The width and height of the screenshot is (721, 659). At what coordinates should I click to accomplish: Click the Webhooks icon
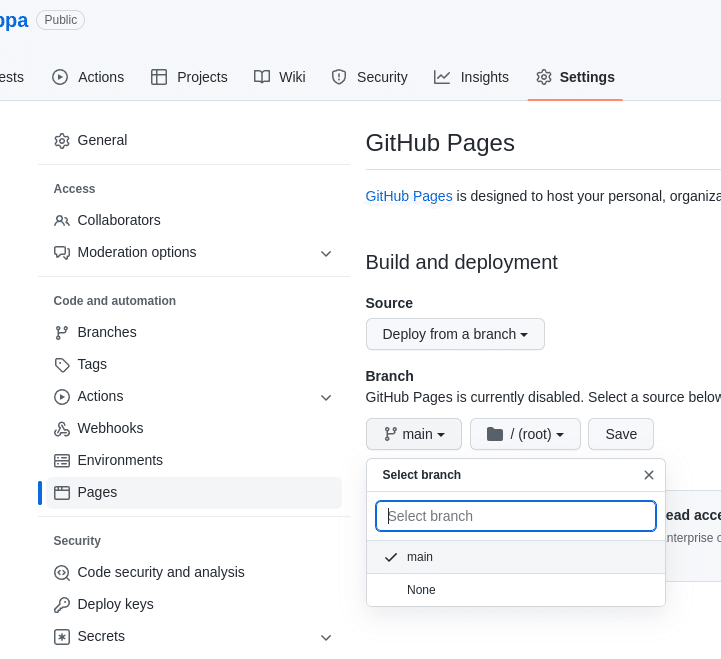(62, 429)
